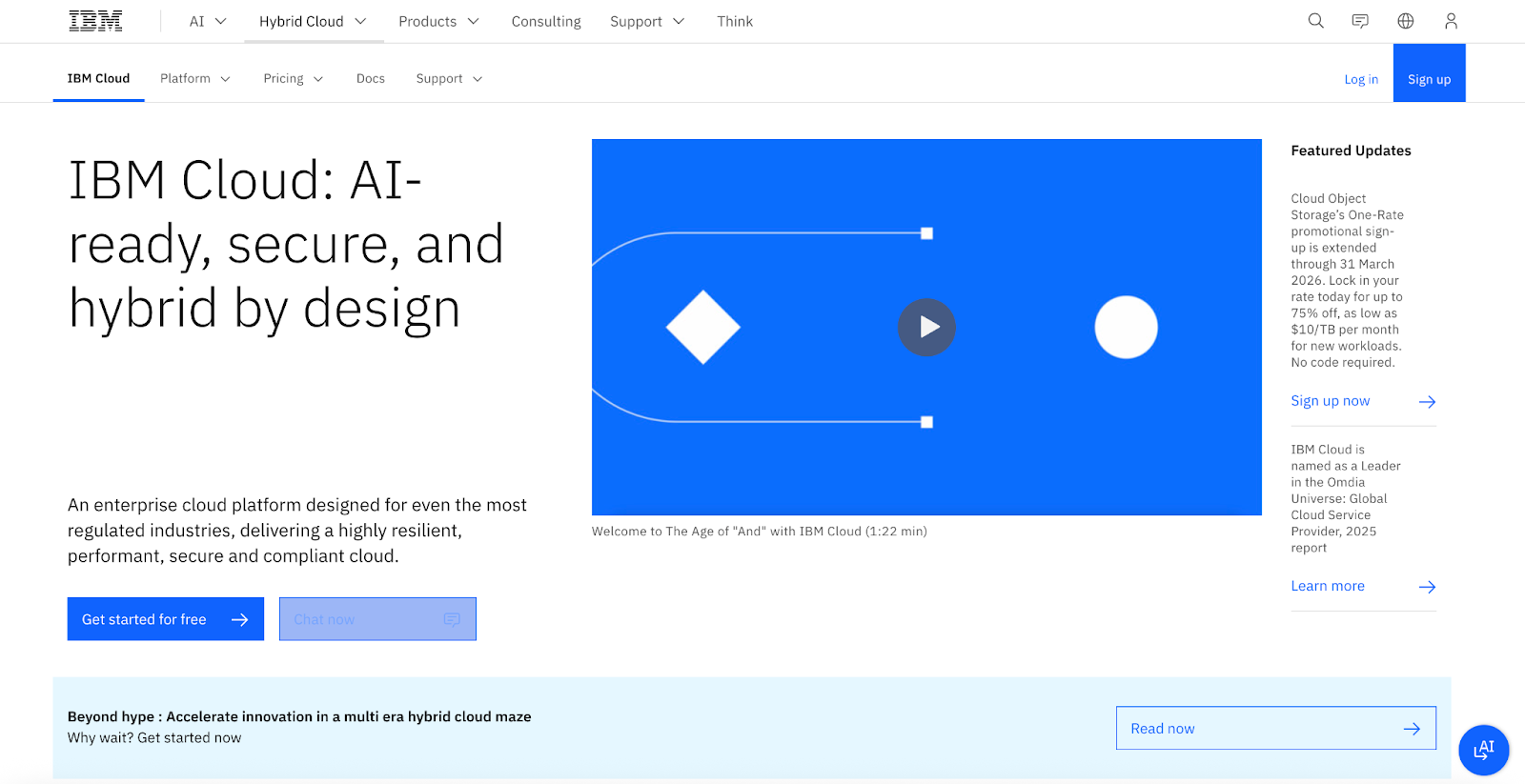Expand the Pricing dropdown chevron
The height and width of the screenshot is (784, 1525).
pos(318,79)
